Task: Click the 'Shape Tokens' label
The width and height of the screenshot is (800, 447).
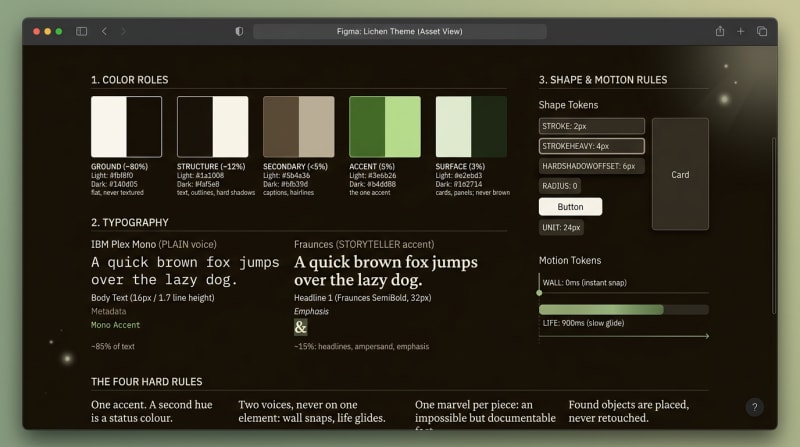Action: tap(568, 105)
